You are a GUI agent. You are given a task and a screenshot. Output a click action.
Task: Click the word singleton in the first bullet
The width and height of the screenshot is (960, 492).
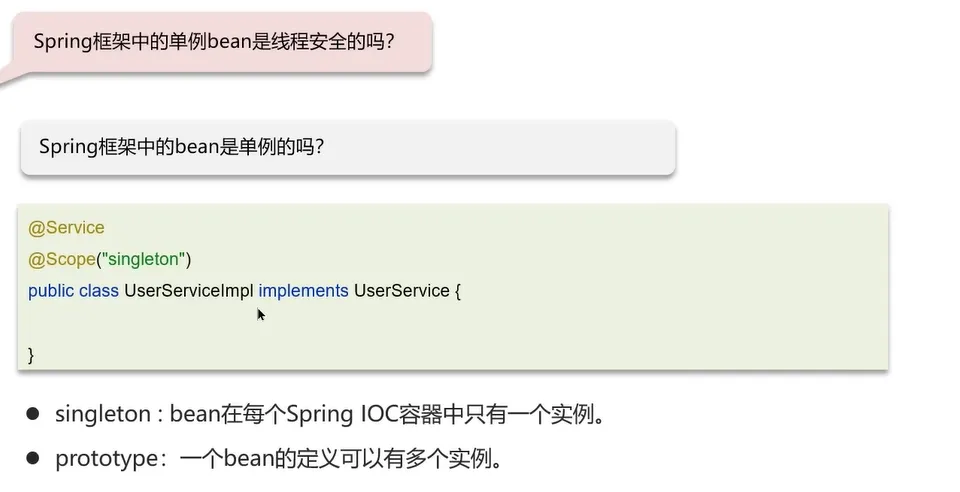pyautogui.click(x=97, y=414)
